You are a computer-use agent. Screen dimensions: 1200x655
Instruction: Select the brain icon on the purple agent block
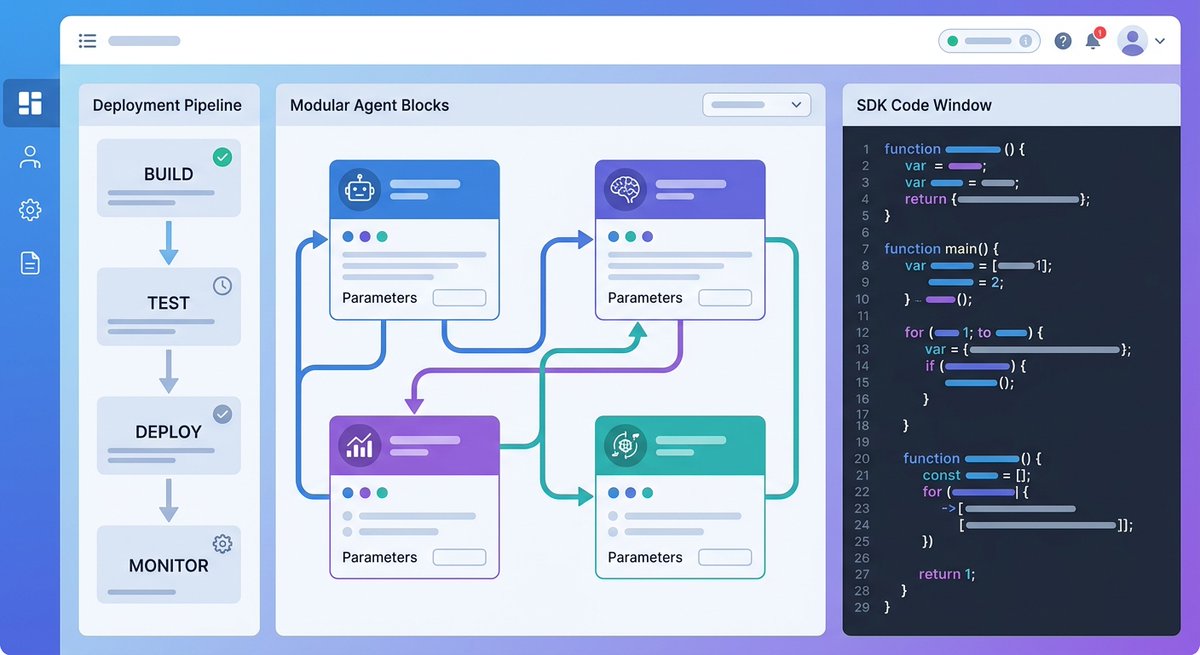(624, 188)
